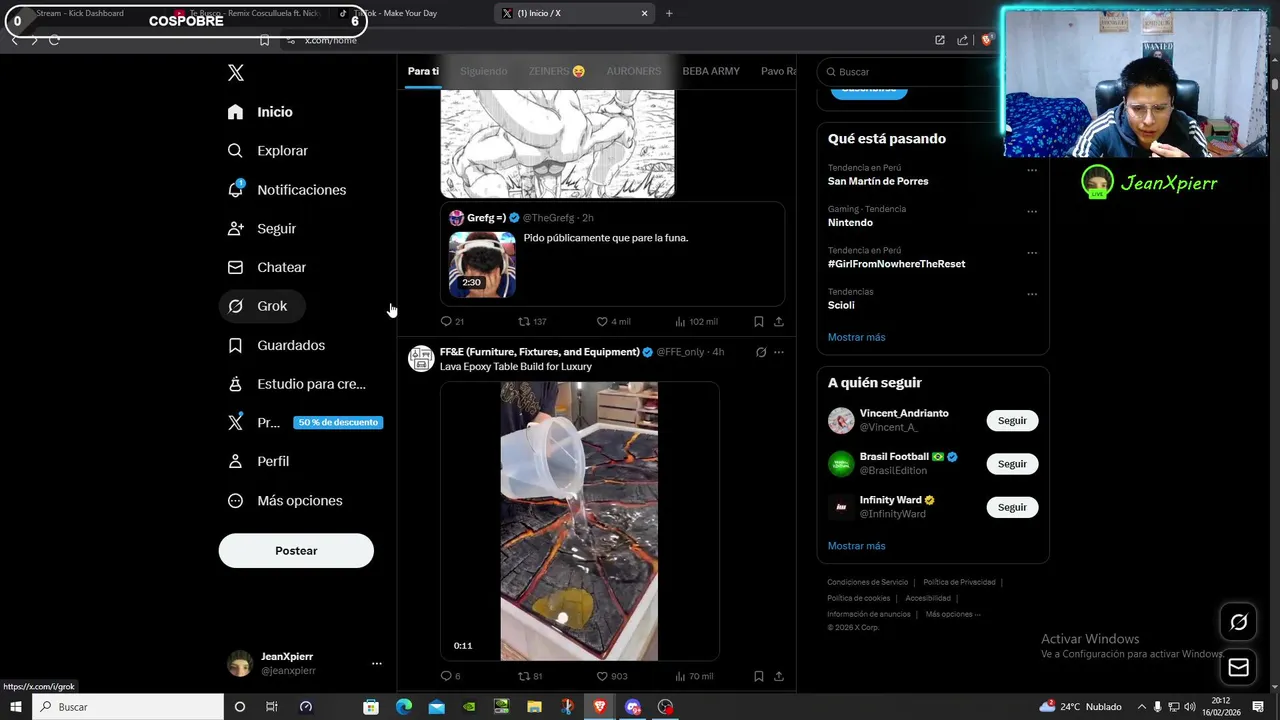
Task: Open floating messages envelope button
Action: [x=1238, y=668]
